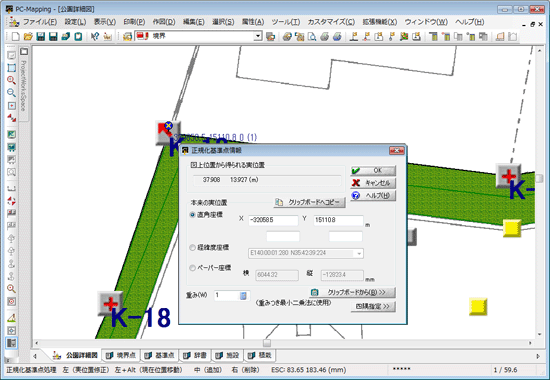The height and width of the screenshot is (380, 550).
Task: Select the zoom in magnifier tool
Action: coord(11,80)
